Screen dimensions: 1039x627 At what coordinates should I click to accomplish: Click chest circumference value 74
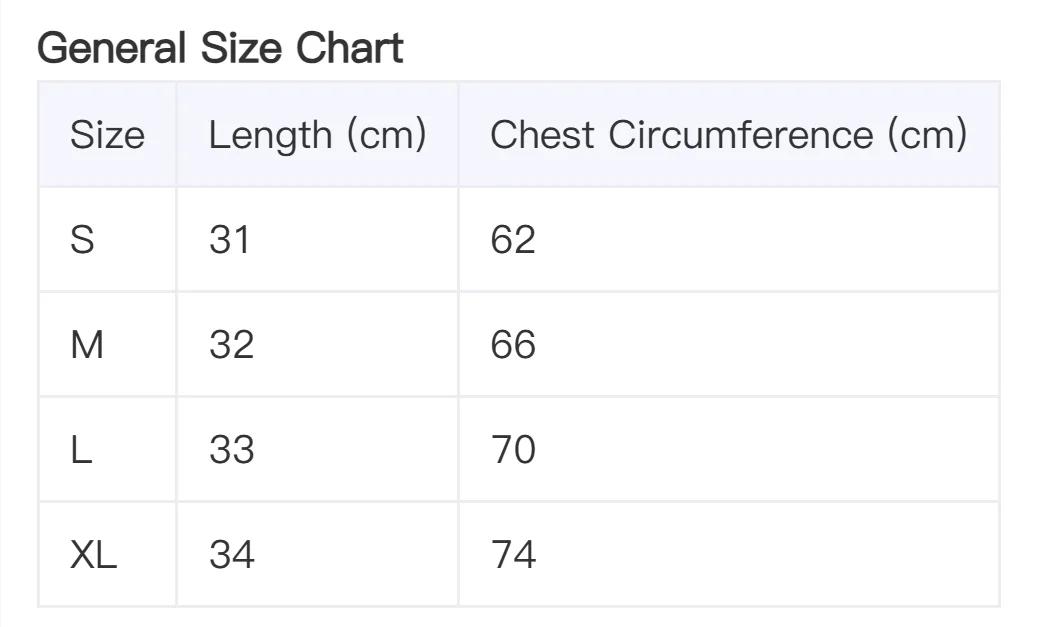click(513, 555)
